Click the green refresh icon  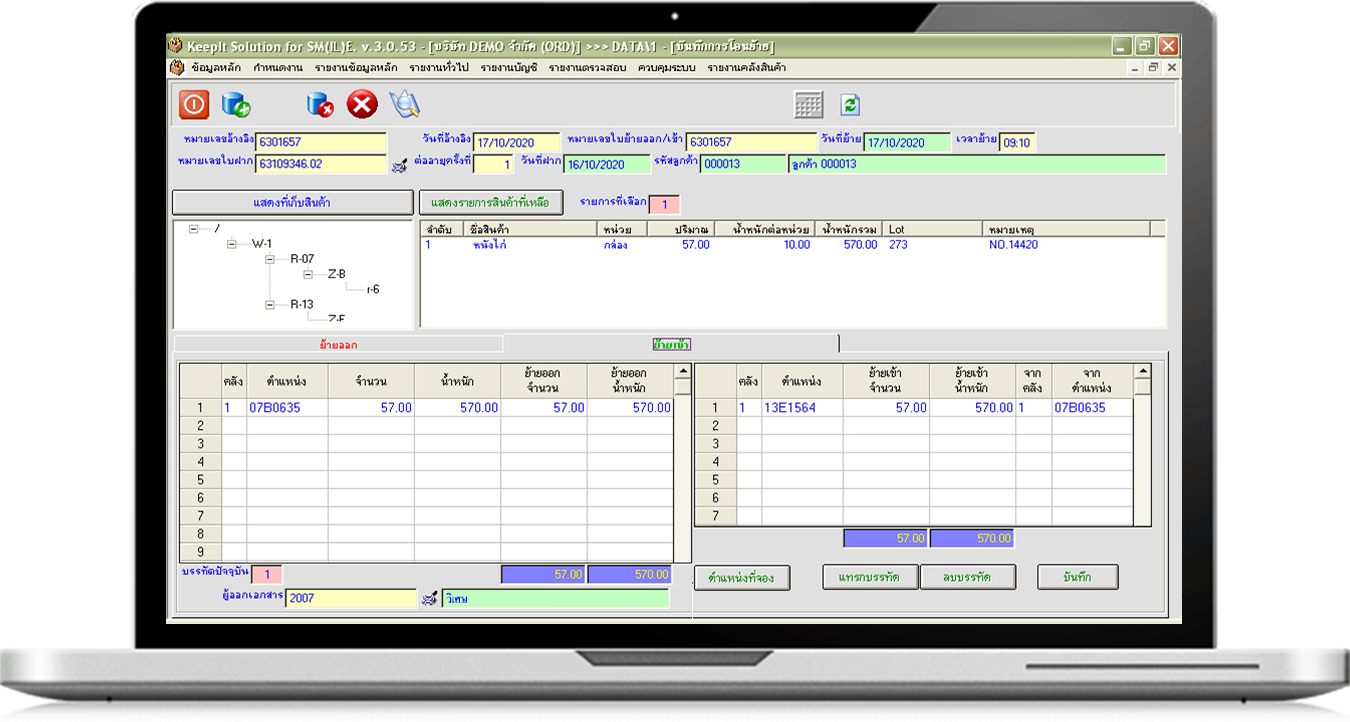click(850, 104)
